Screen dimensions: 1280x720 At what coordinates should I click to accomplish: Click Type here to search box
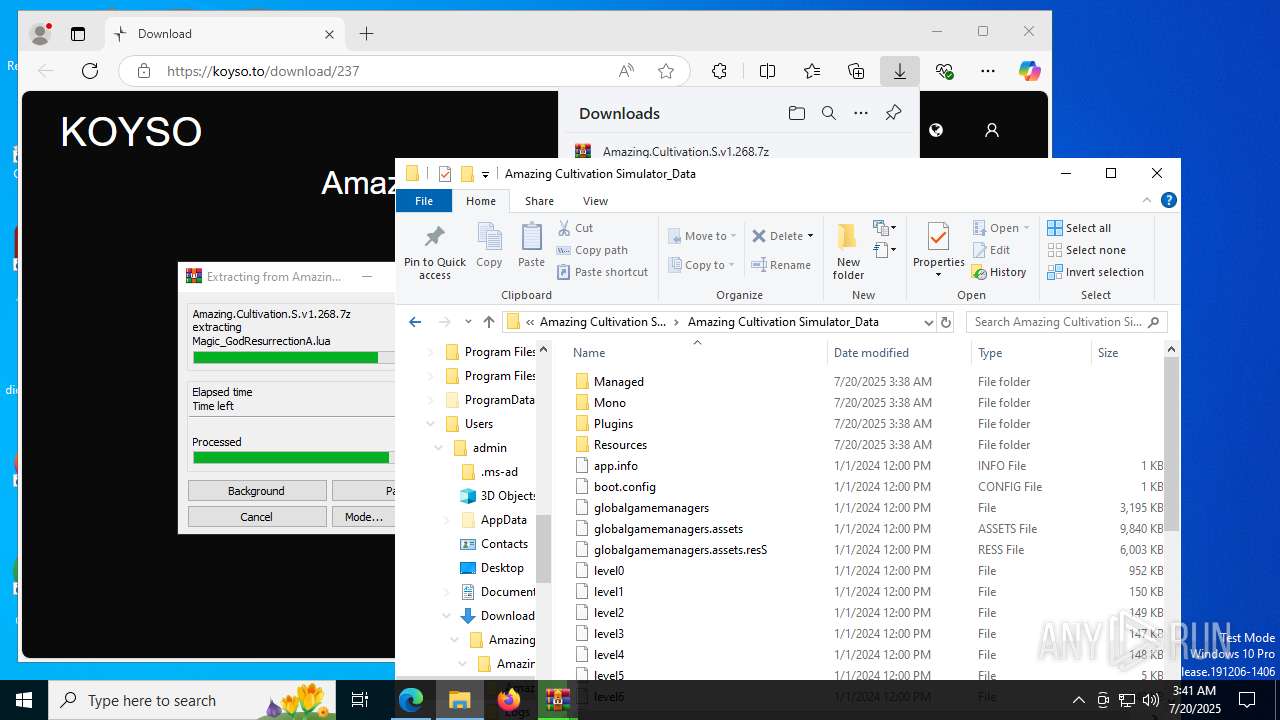click(x=193, y=700)
